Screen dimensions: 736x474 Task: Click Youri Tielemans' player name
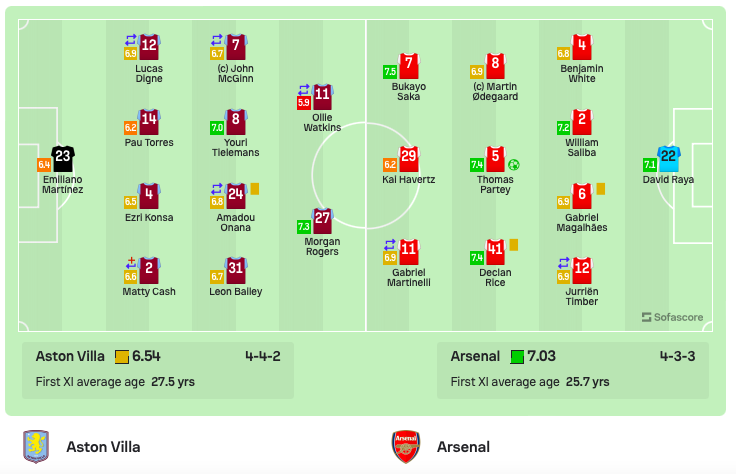click(x=236, y=147)
